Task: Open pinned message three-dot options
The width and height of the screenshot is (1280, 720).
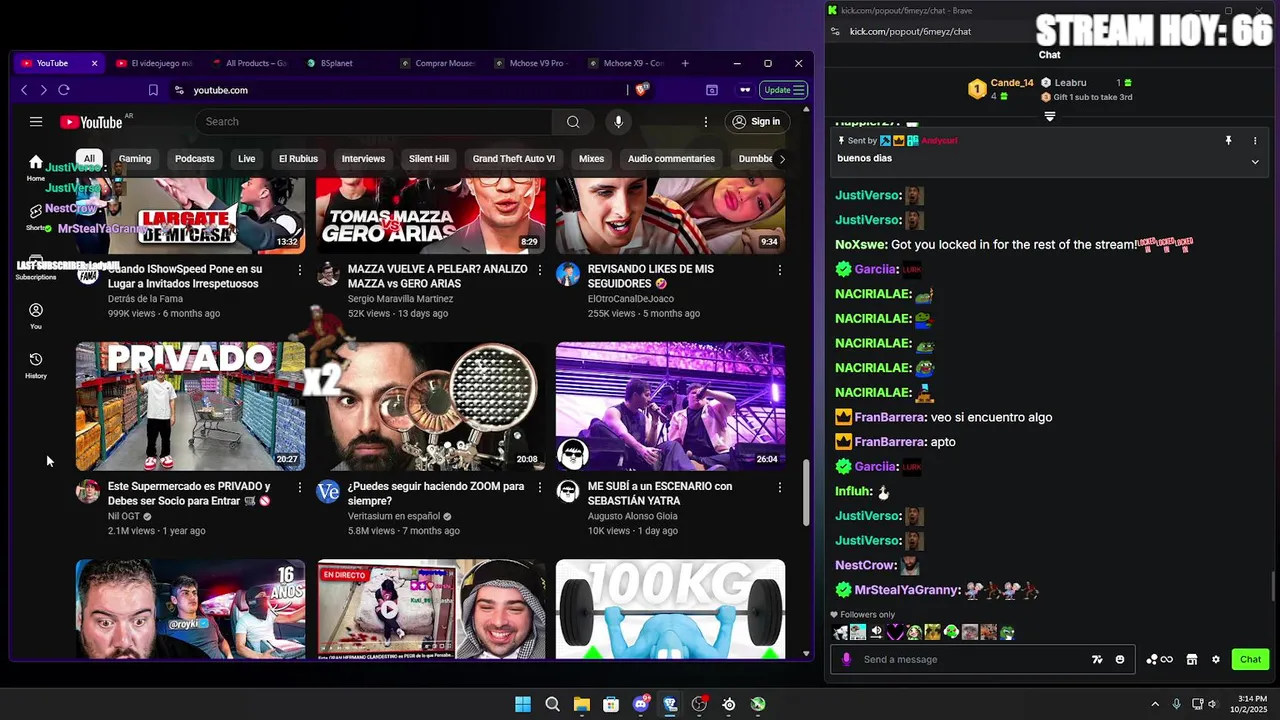Action: click(1255, 141)
